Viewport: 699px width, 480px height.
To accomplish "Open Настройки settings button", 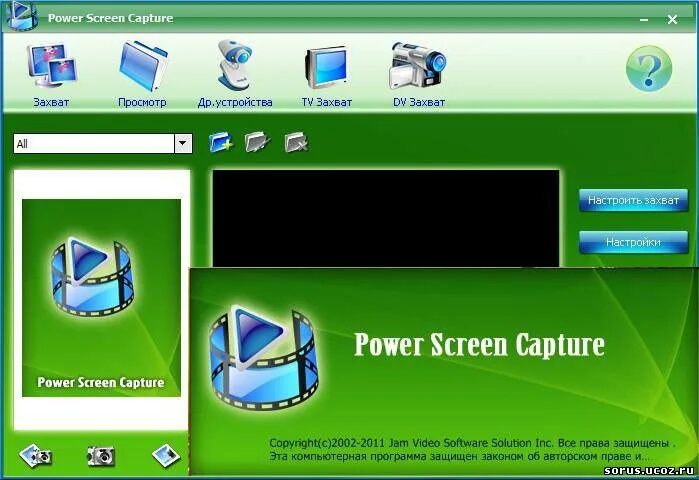I will (633, 242).
